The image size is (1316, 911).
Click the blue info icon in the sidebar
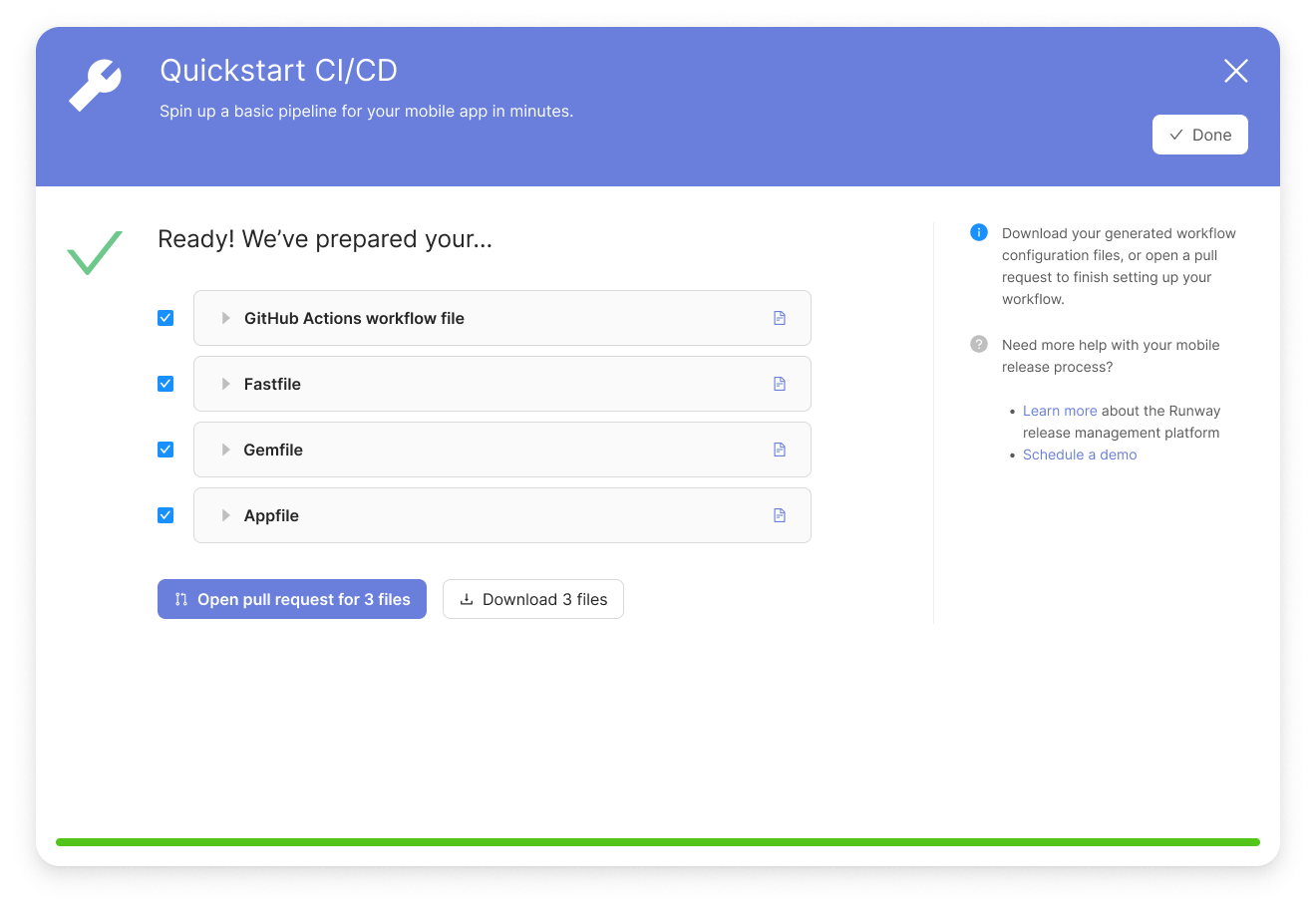coord(978,232)
